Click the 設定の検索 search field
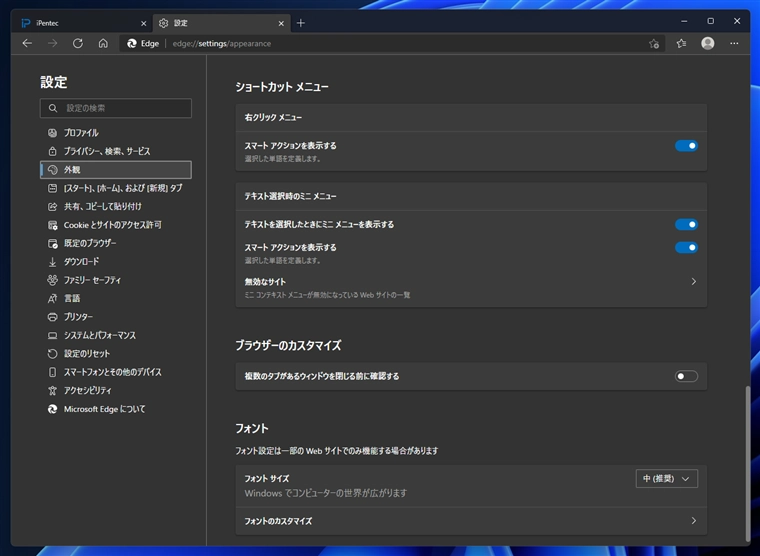 pos(116,108)
